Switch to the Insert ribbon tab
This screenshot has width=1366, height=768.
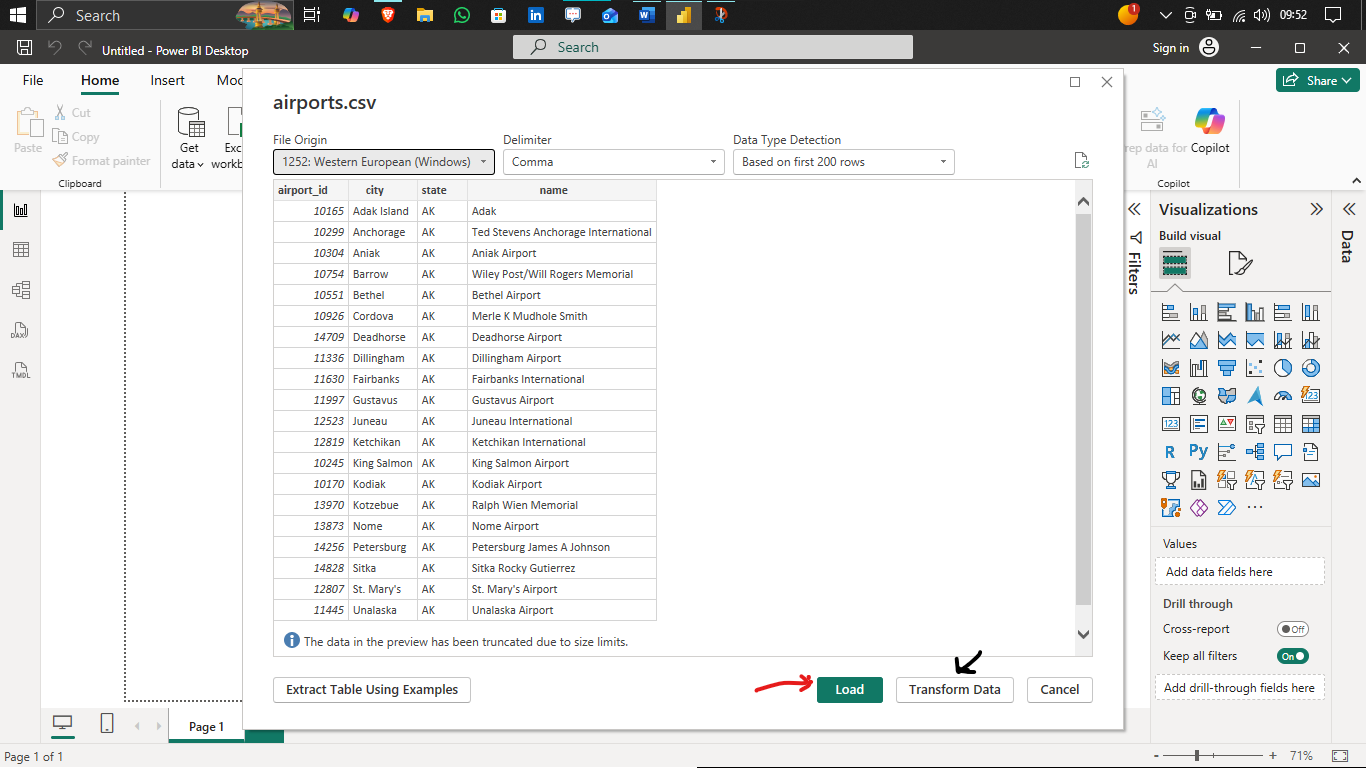[167, 80]
